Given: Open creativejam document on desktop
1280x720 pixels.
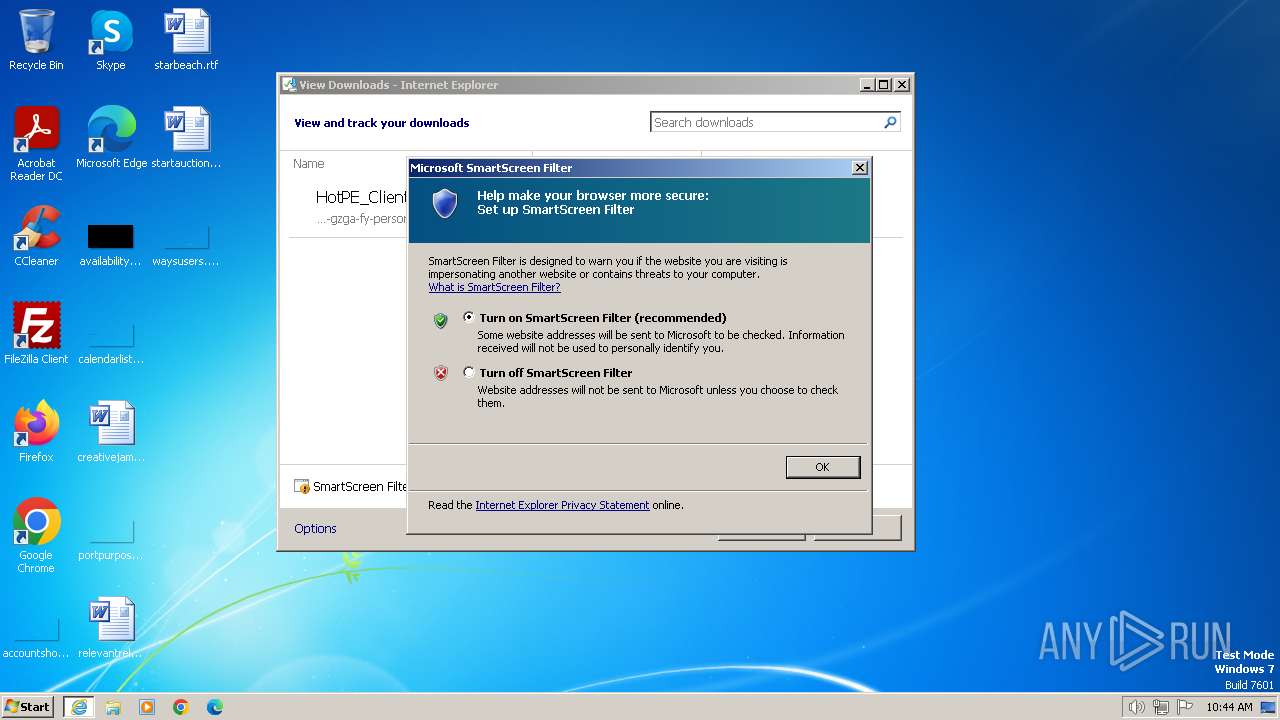Looking at the screenshot, I should [x=111, y=432].
